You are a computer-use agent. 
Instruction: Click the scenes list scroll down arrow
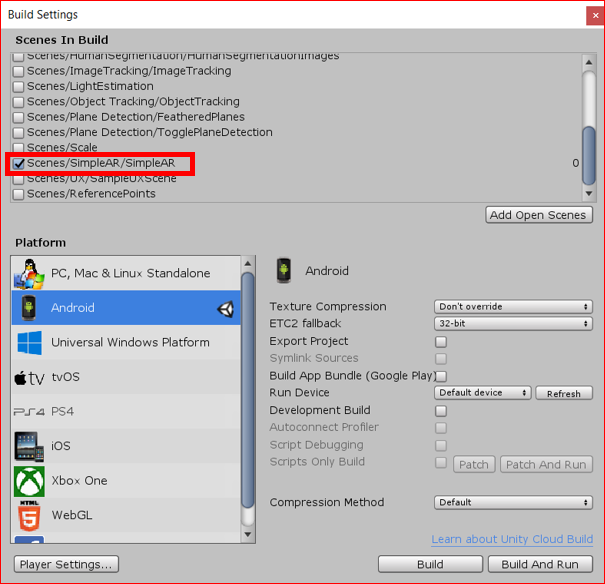589,194
